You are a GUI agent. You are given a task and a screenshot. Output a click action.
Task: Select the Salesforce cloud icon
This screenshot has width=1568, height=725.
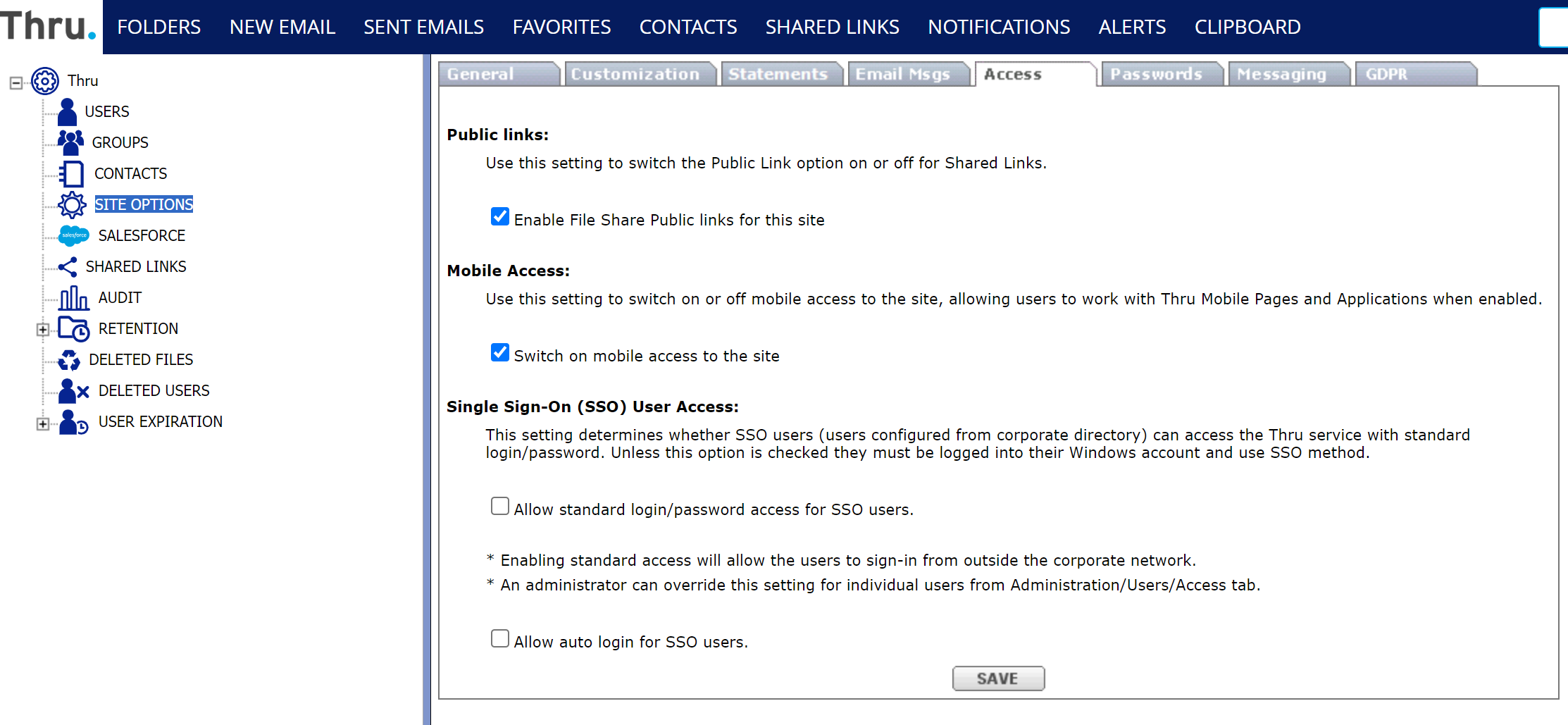click(x=73, y=235)
